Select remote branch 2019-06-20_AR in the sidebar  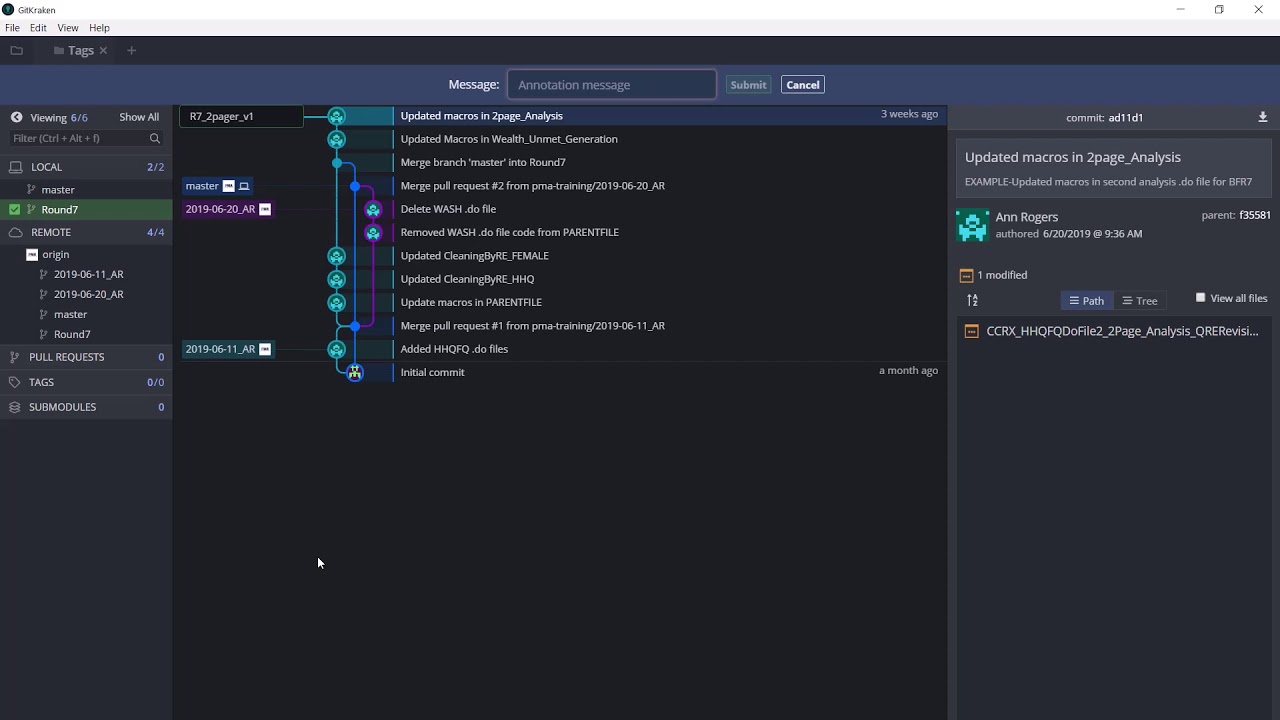click(x=89, y=294)
